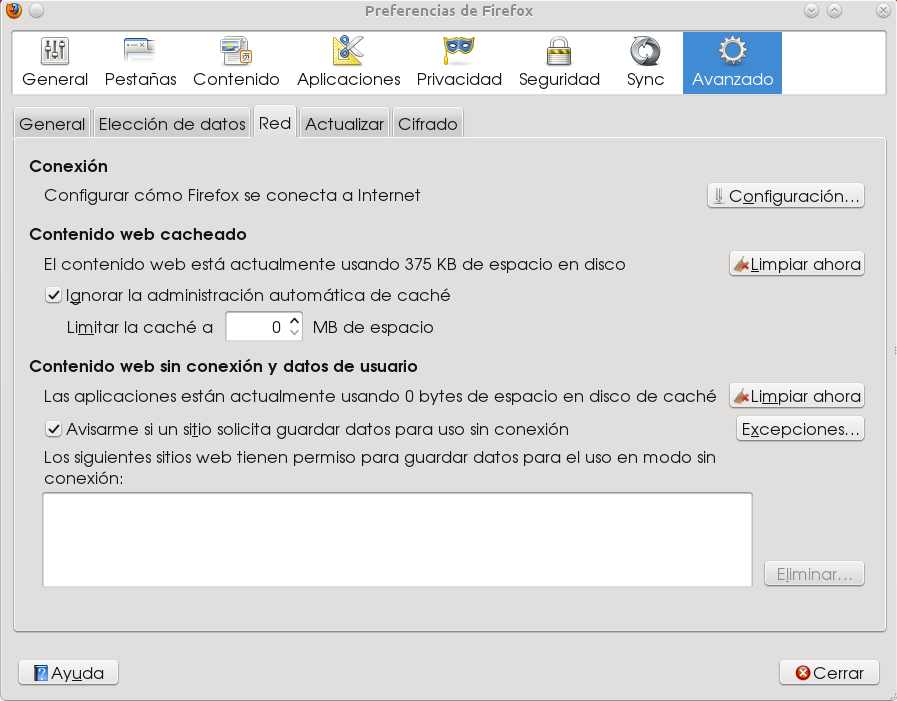897x701 pixels.
Task: Click the round window menu button beside Firefox logo
Action: [x=36, y=10]
